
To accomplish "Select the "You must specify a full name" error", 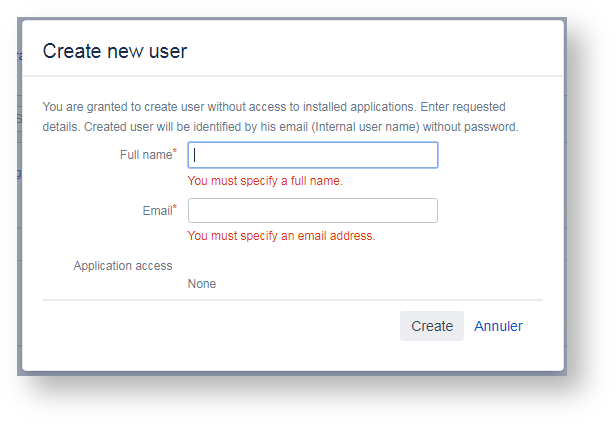I will tap(265, 181).
